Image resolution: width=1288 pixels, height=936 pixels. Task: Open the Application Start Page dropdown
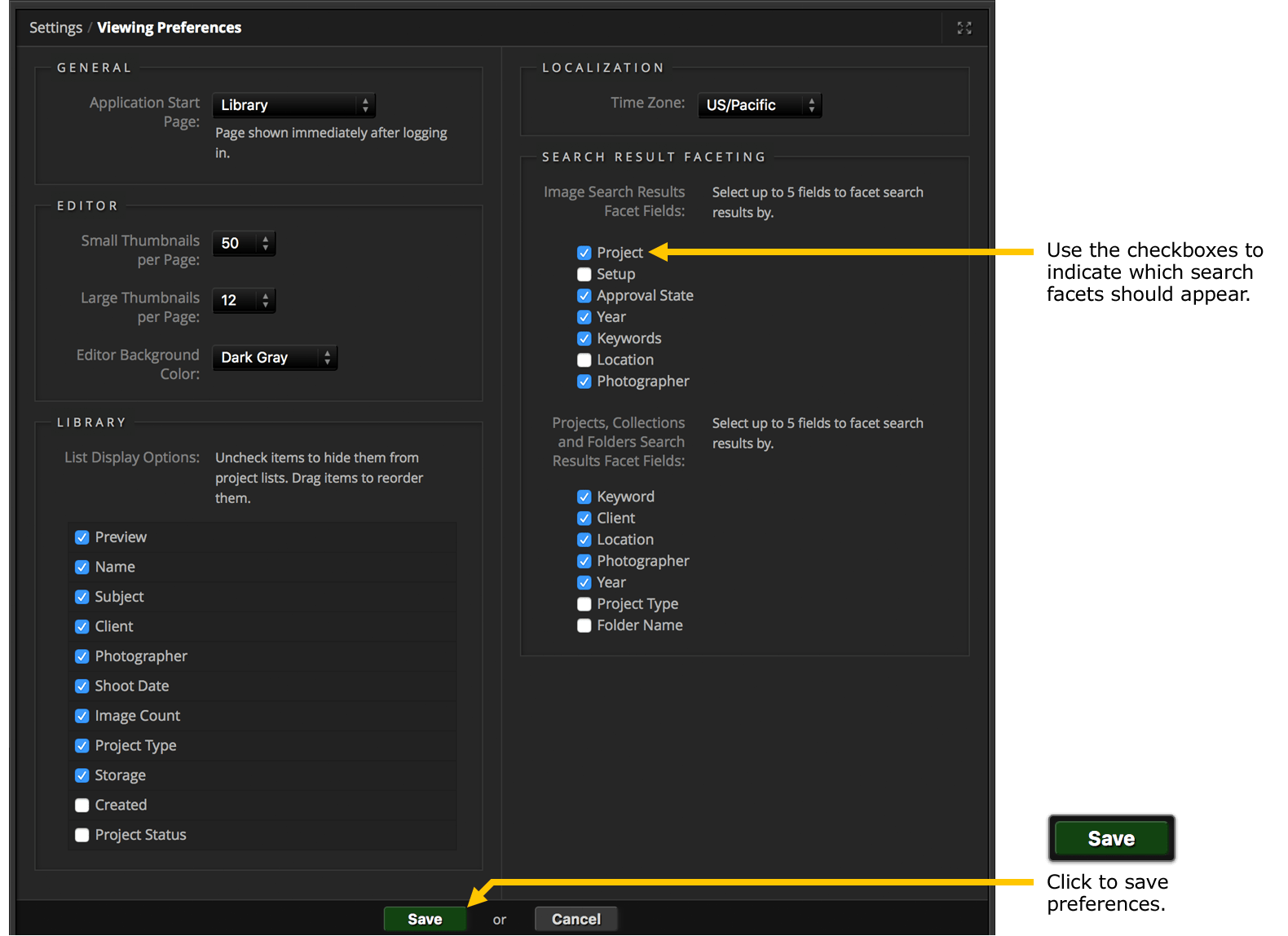[x=294, y=105]
